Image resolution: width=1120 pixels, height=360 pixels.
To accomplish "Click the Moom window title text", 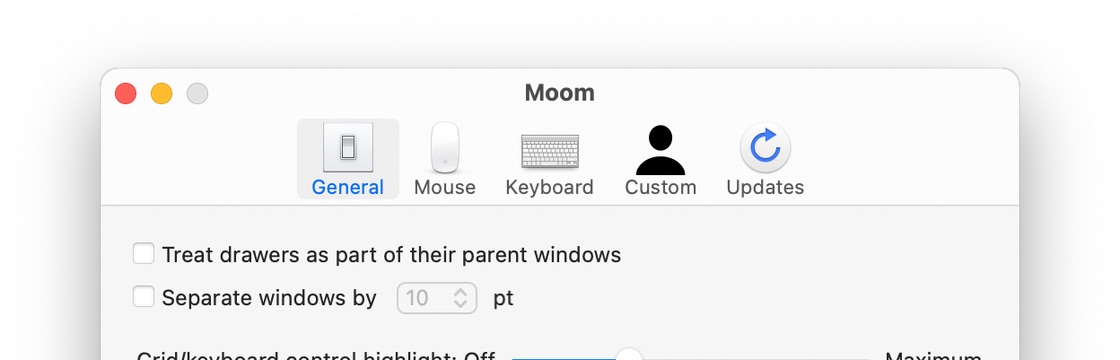I will point(560,93).
